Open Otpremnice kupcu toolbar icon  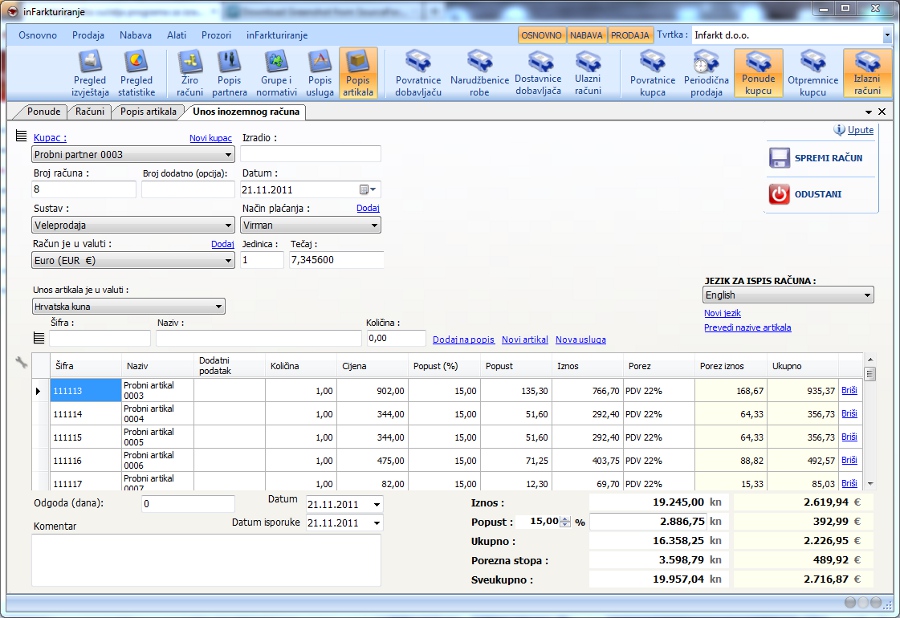[813, 73]
